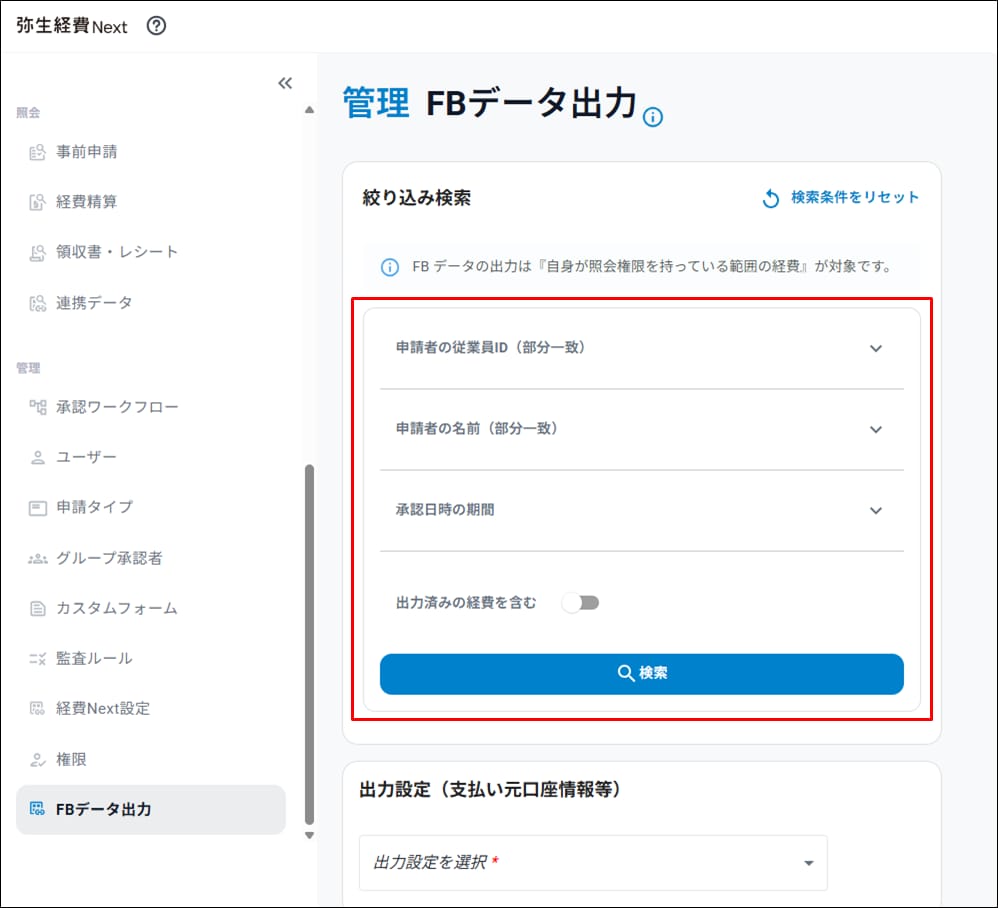This screenshot has width=998, height=908.
Task: Select カスタムフォーム in the sidebar
Action: (116, 608)
